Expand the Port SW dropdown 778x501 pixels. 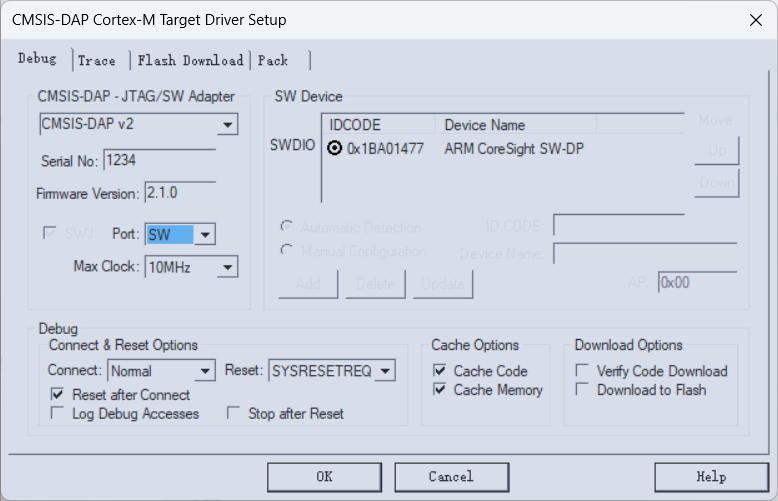tap(204, 235)
